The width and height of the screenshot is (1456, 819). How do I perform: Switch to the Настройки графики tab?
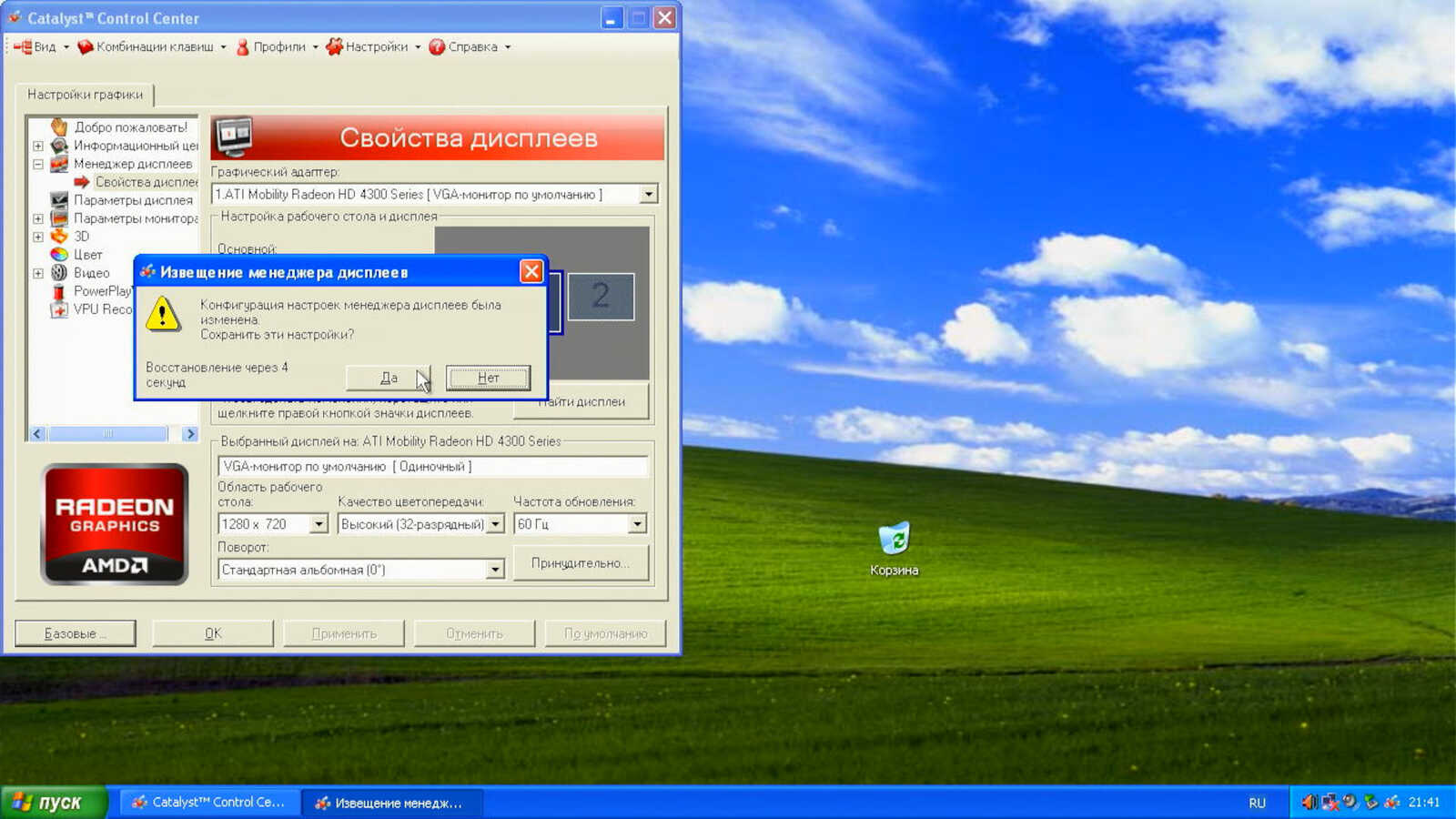point(85,95)
